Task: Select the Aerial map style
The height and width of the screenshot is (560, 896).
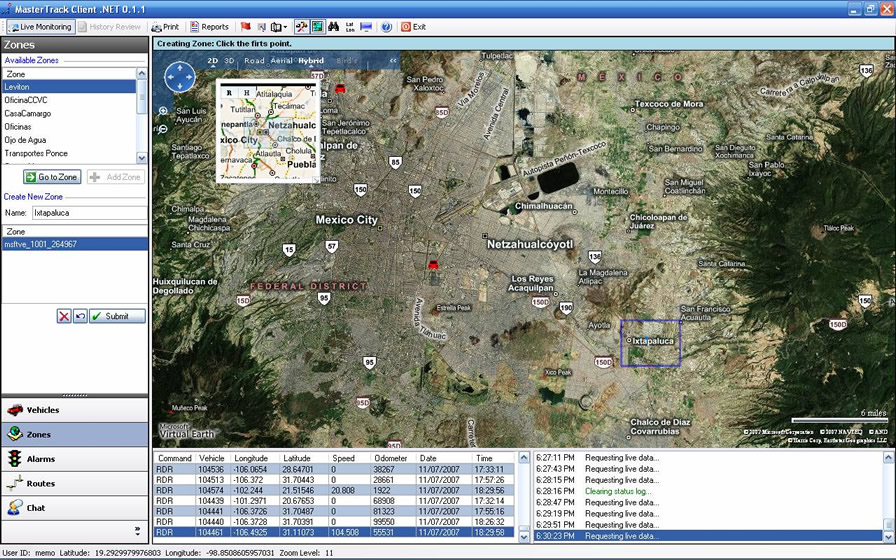Action: (x=281, y=61)
